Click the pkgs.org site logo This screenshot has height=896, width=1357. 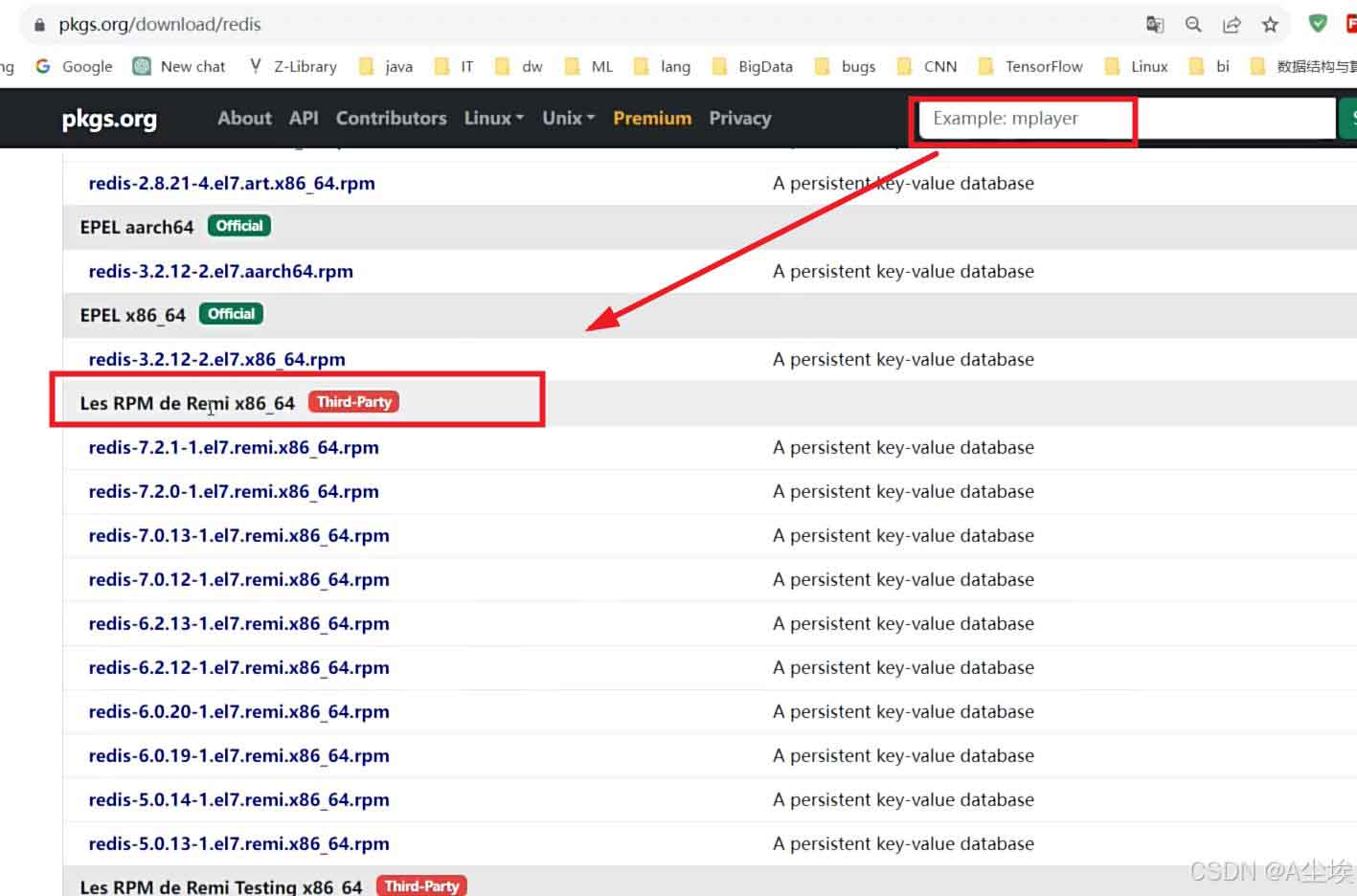coord(109,119)
